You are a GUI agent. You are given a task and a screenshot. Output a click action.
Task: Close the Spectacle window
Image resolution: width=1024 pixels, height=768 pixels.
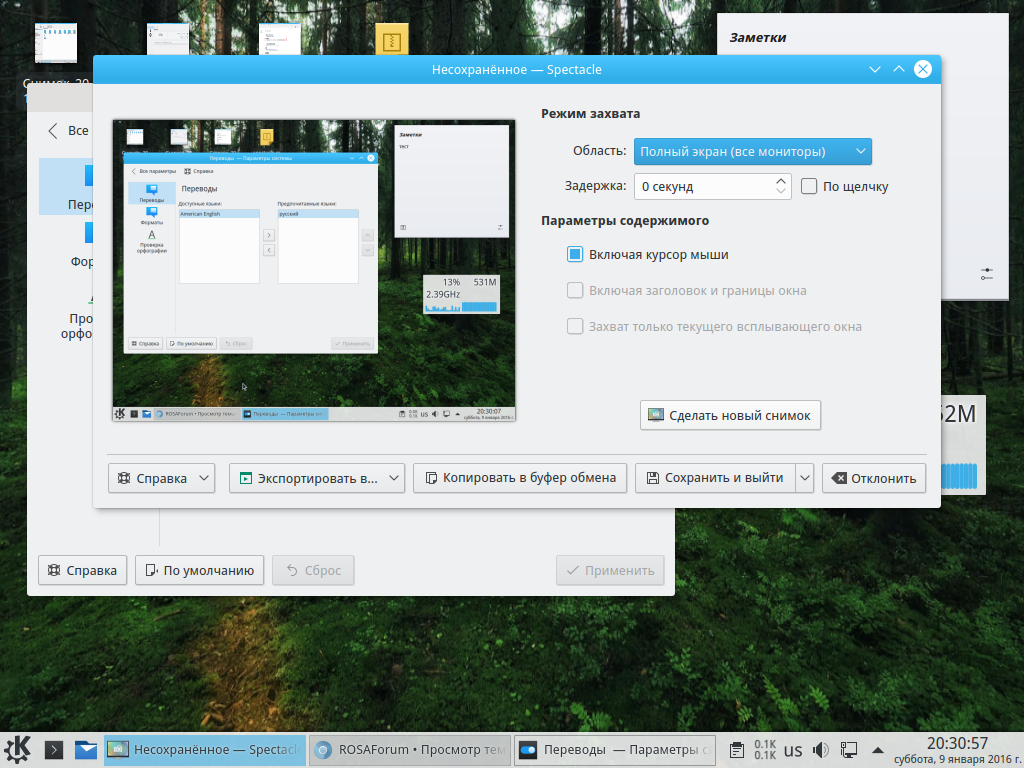pyautogui.click(x=923, y=69)
